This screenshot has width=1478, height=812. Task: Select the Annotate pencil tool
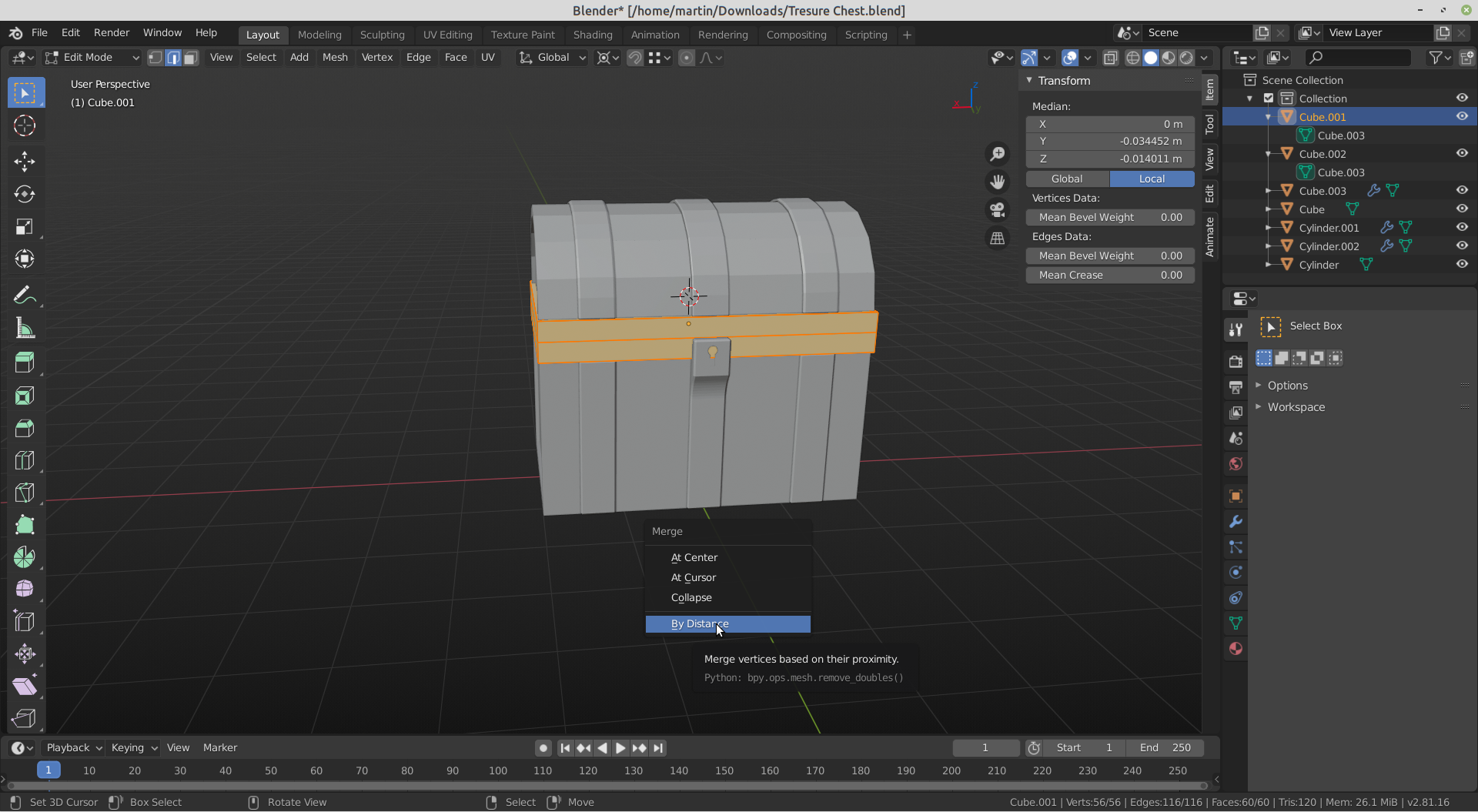[x=25, y=296]
